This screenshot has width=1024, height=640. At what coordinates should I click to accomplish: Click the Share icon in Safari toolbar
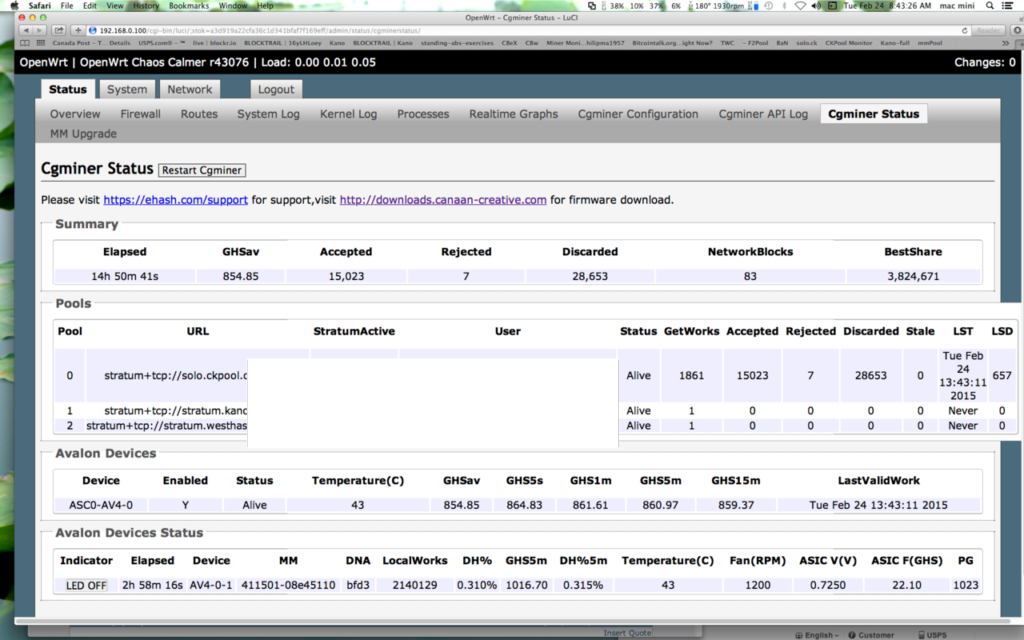pos(59,30)
